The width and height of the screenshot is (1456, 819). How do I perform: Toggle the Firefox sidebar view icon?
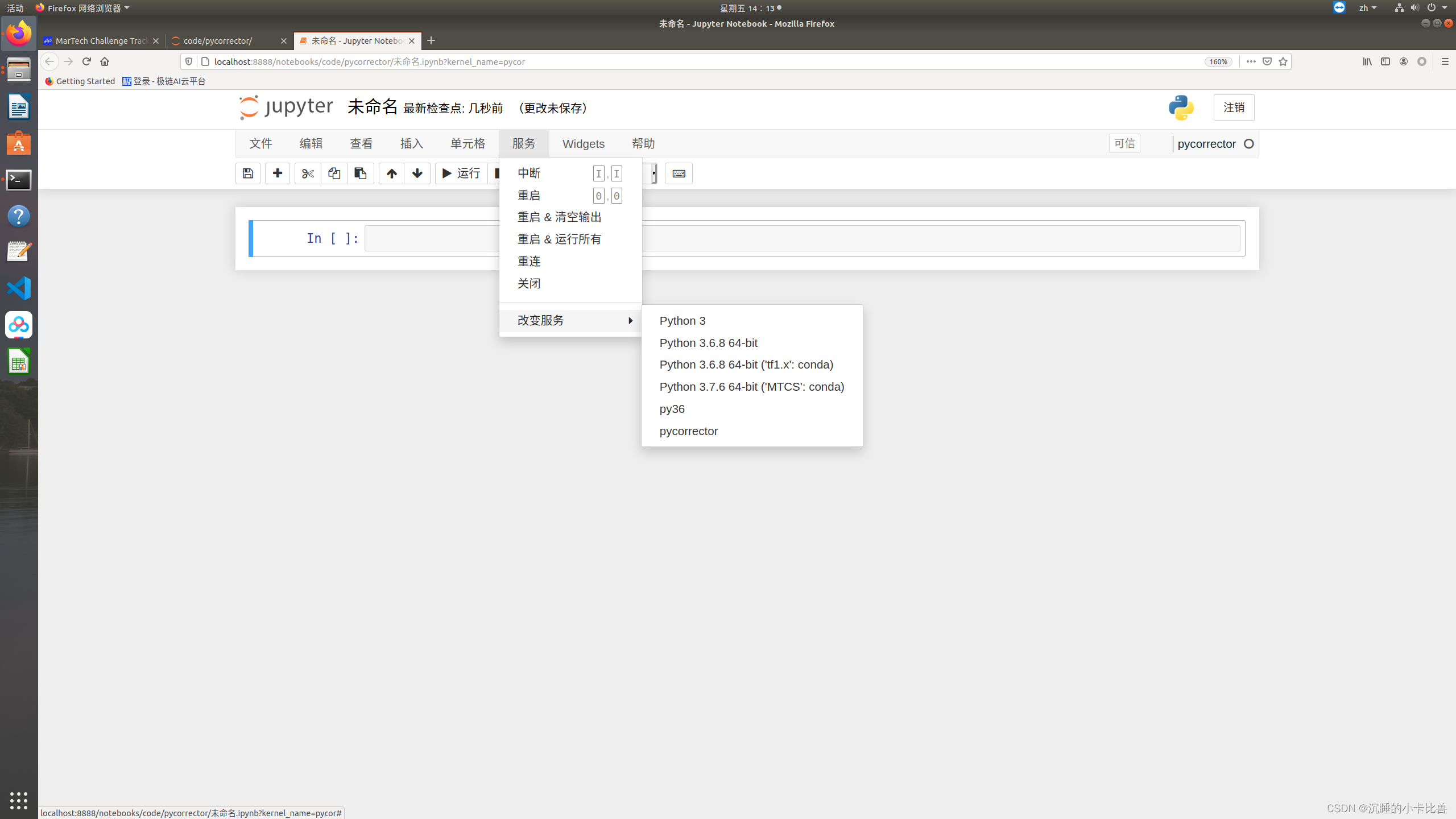1385,61
